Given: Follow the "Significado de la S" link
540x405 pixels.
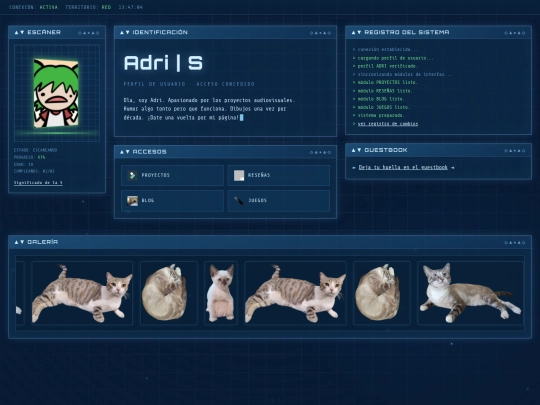Looking at the screenshot, I should 38,183.
